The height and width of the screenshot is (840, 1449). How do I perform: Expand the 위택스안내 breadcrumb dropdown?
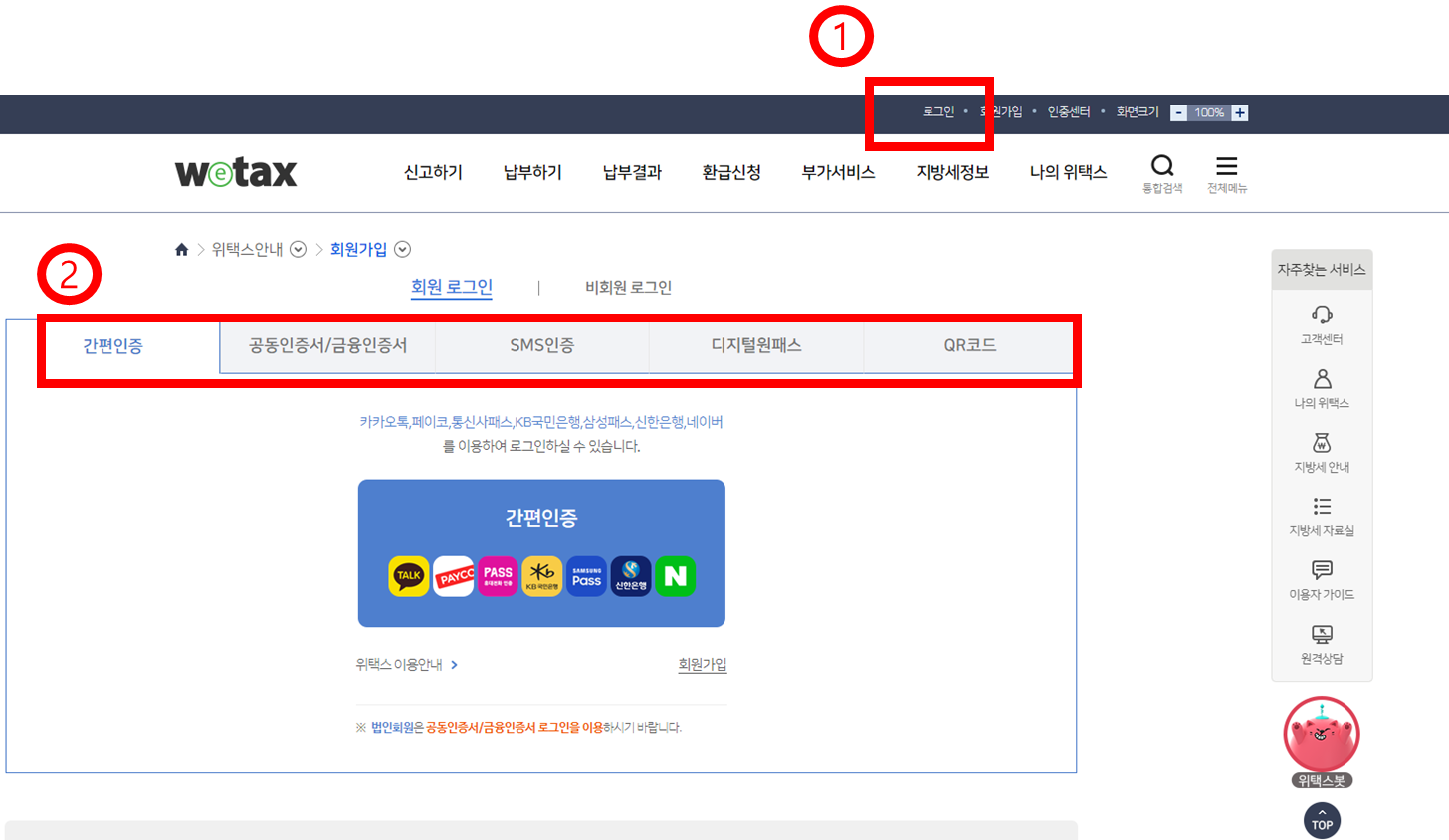point(298,249)
